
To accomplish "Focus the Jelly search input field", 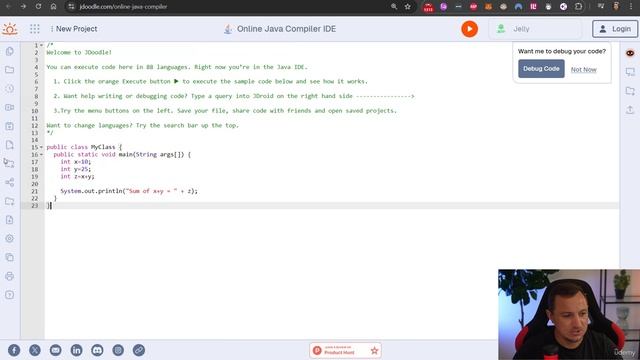I will [x=535, y=29].
